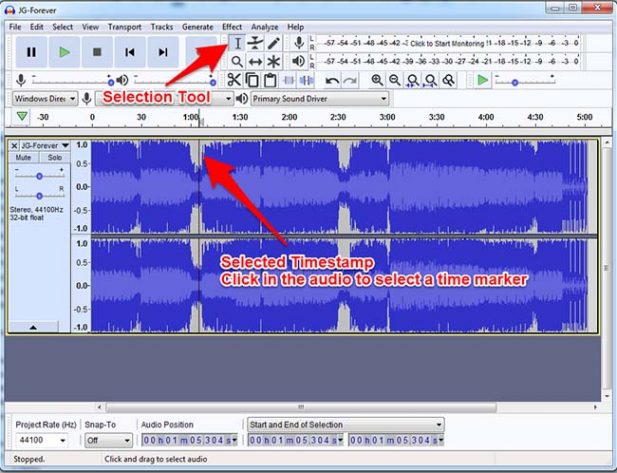Select the Envelope tool

point(255,43)
